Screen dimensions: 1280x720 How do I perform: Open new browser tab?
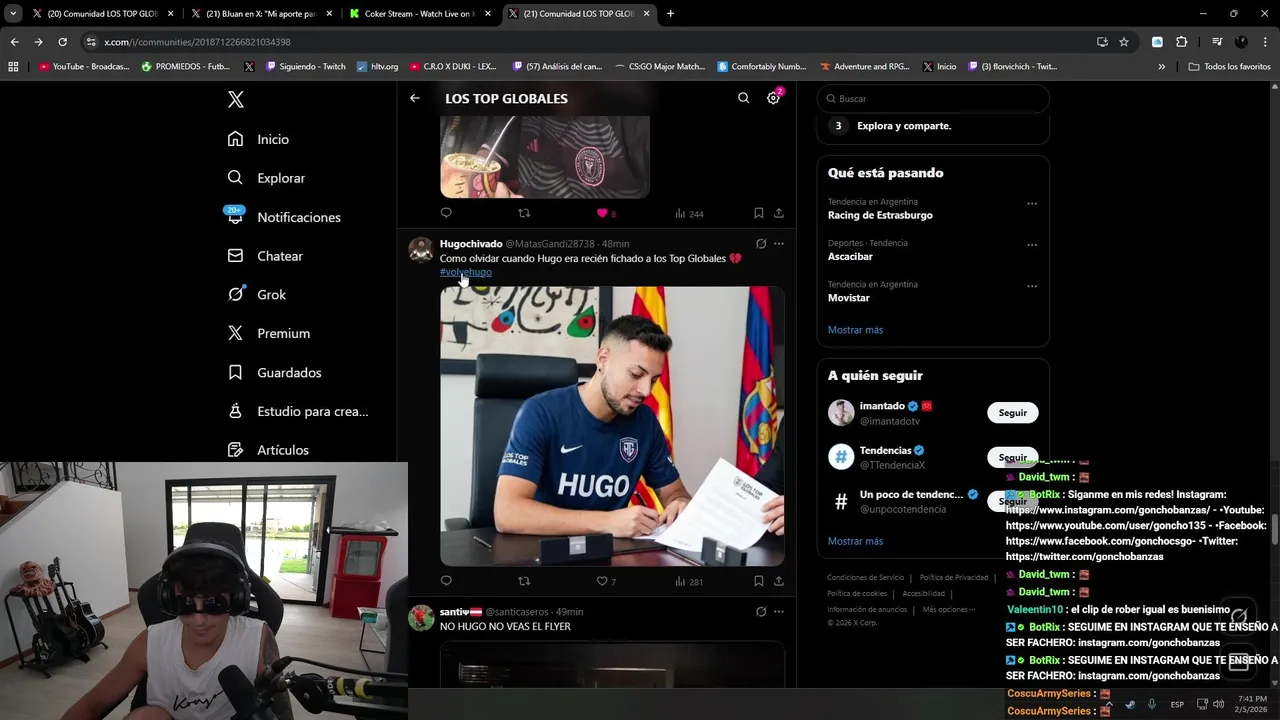tap(670, 14)
